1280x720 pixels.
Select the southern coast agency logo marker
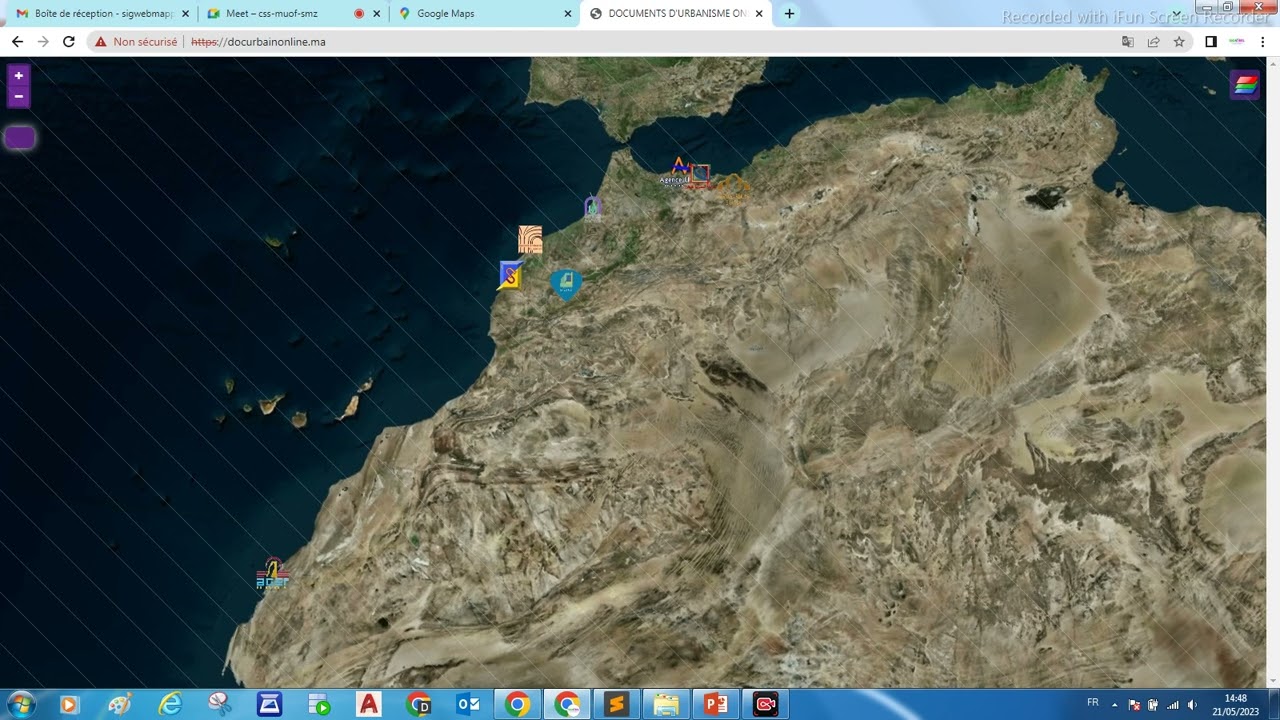[272, 575]
